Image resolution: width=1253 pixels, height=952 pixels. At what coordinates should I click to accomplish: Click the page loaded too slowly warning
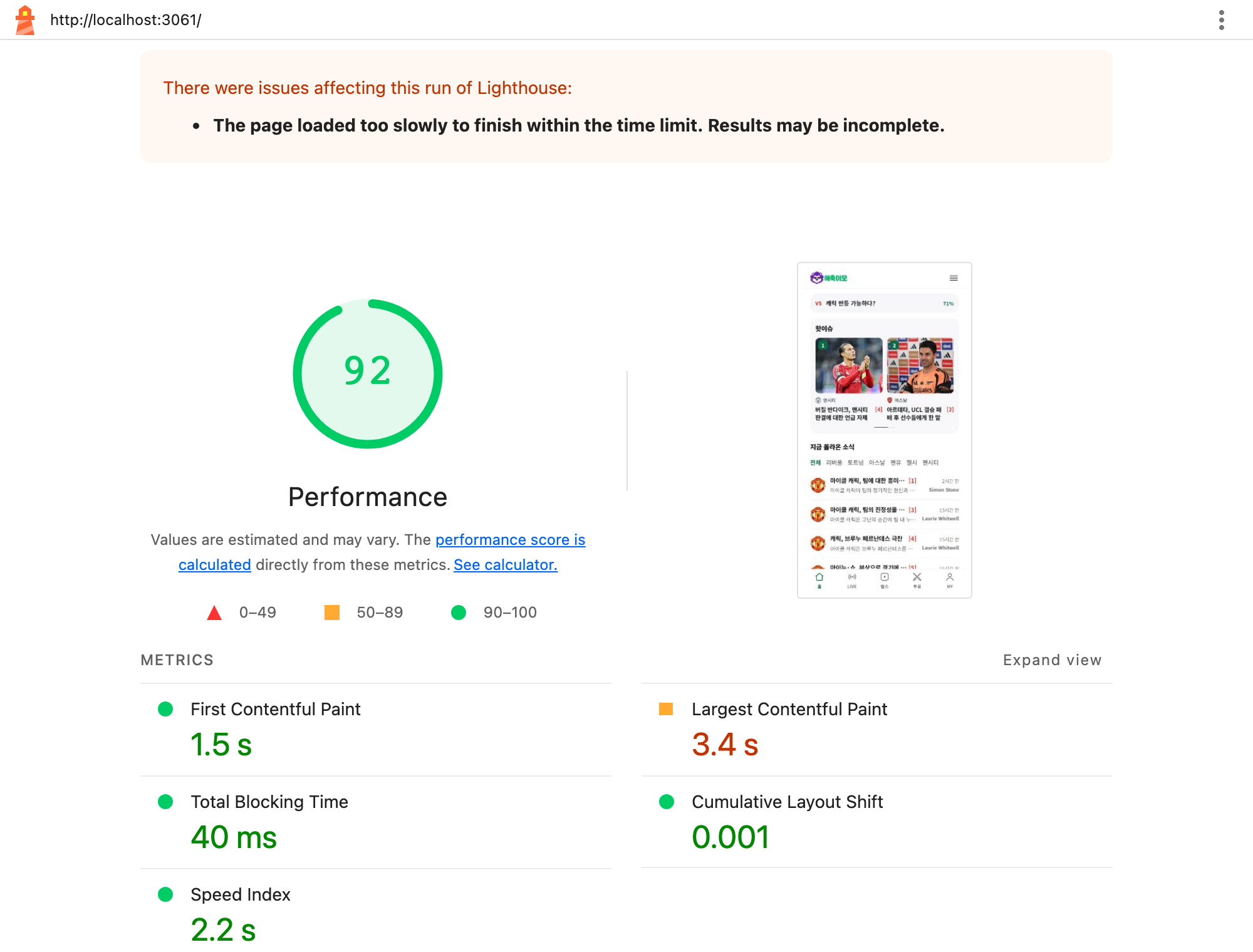click(x=579, y=125)
